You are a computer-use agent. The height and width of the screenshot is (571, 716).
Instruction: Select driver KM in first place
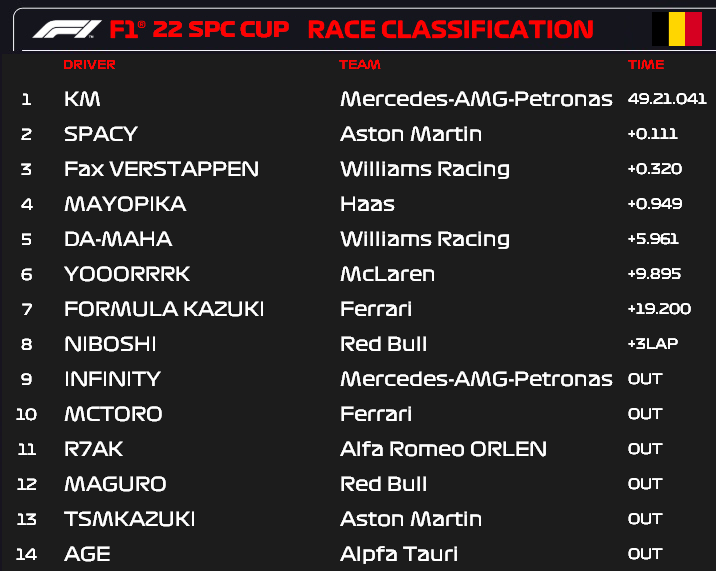tap(82, 99)
